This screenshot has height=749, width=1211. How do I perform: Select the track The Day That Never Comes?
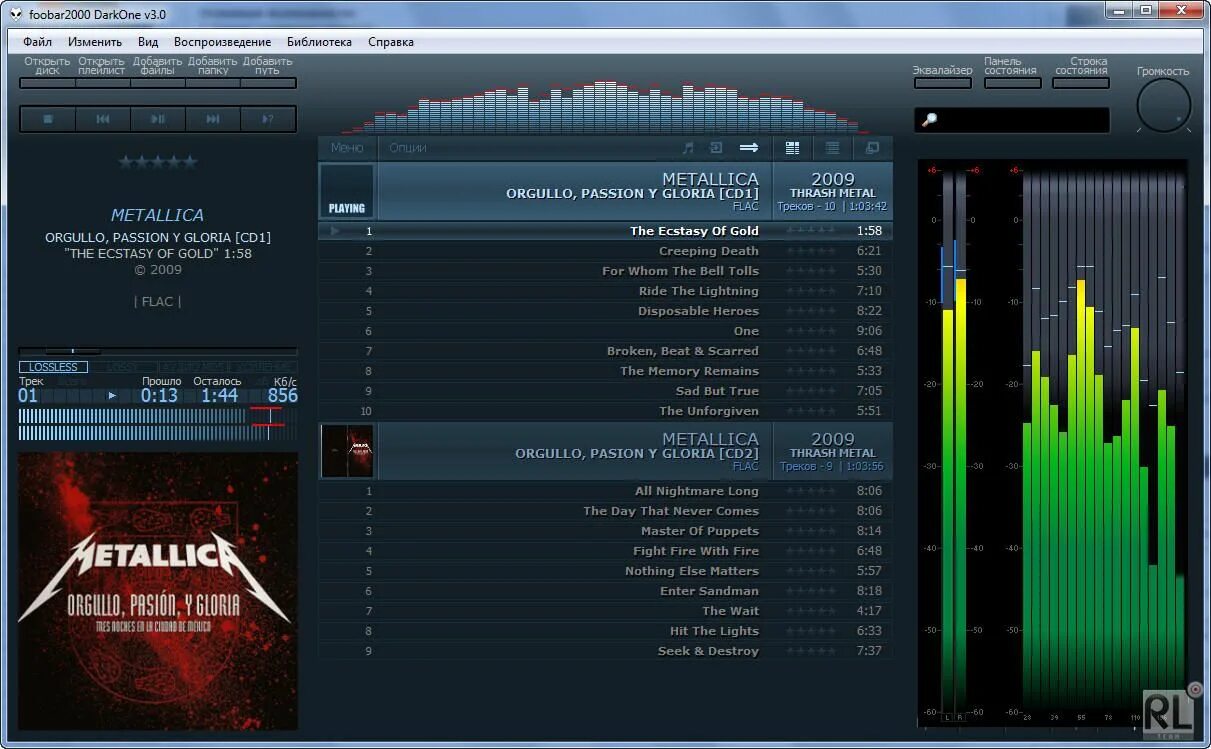606,511
